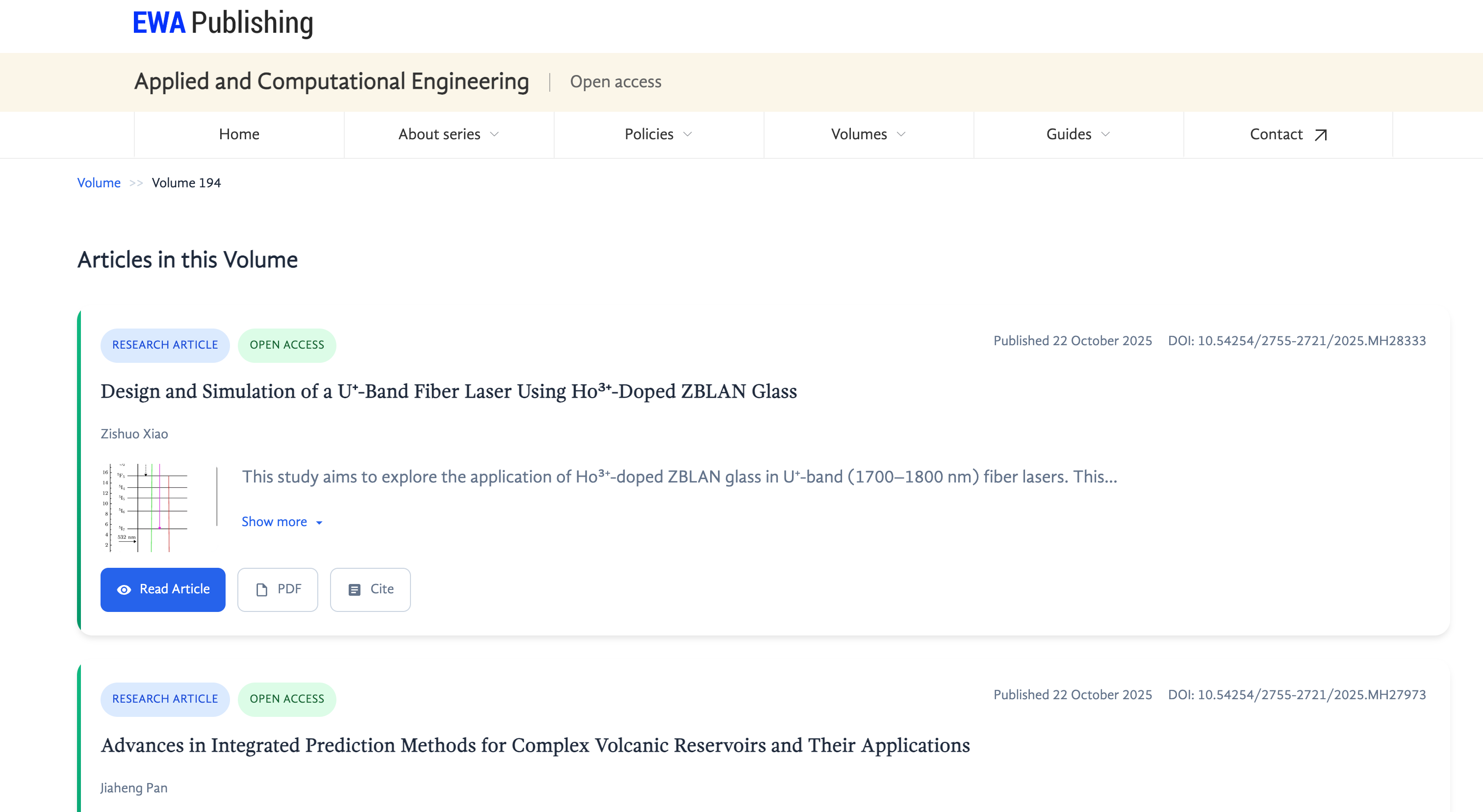Screen dimensions: 1483x812
Task: Click author name Zishuo Xiao
Action: (x=134, y=434)
